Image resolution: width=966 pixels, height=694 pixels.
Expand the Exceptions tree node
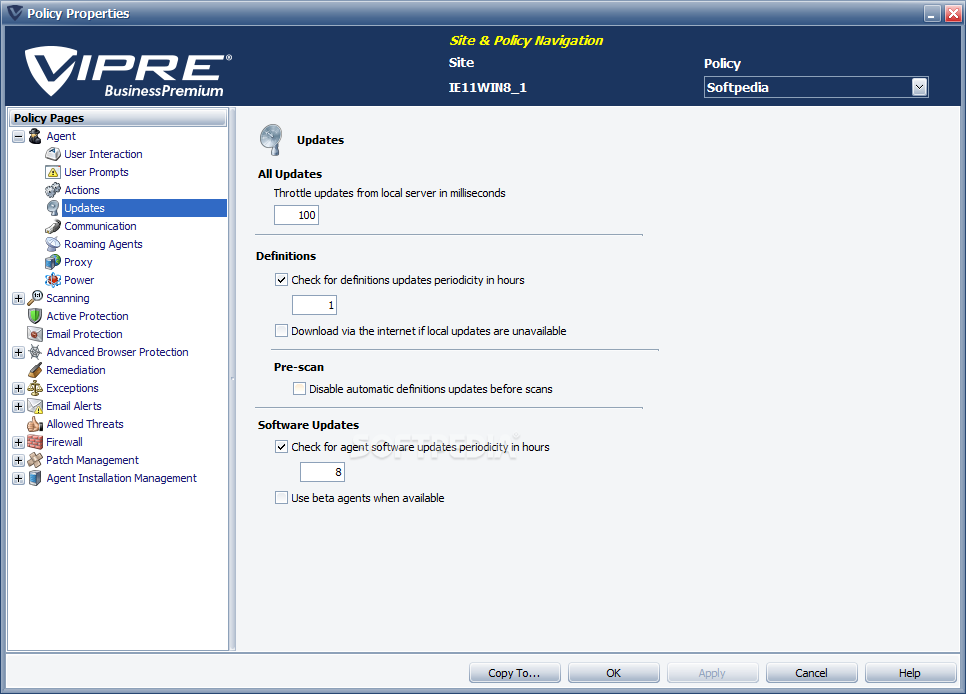click(x=18, y=388)
